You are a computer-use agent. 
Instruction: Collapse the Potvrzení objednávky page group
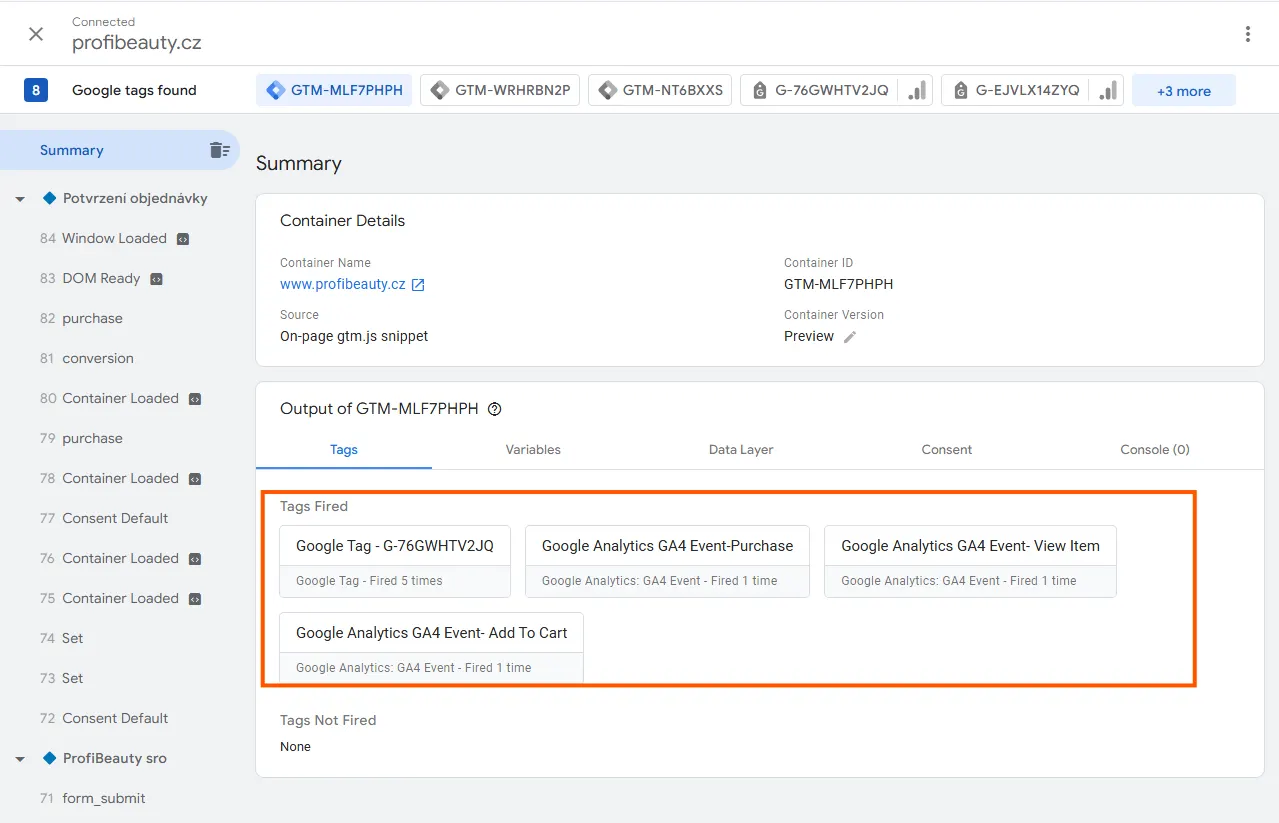point(20,199)
